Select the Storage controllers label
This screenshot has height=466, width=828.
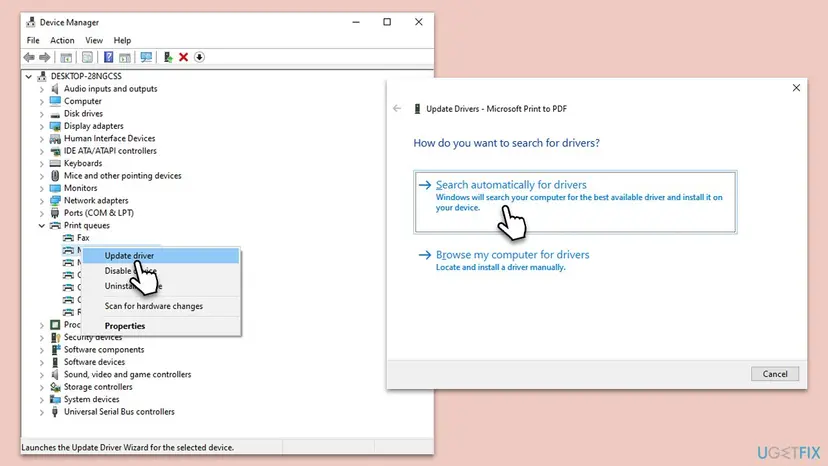[98, 387]
